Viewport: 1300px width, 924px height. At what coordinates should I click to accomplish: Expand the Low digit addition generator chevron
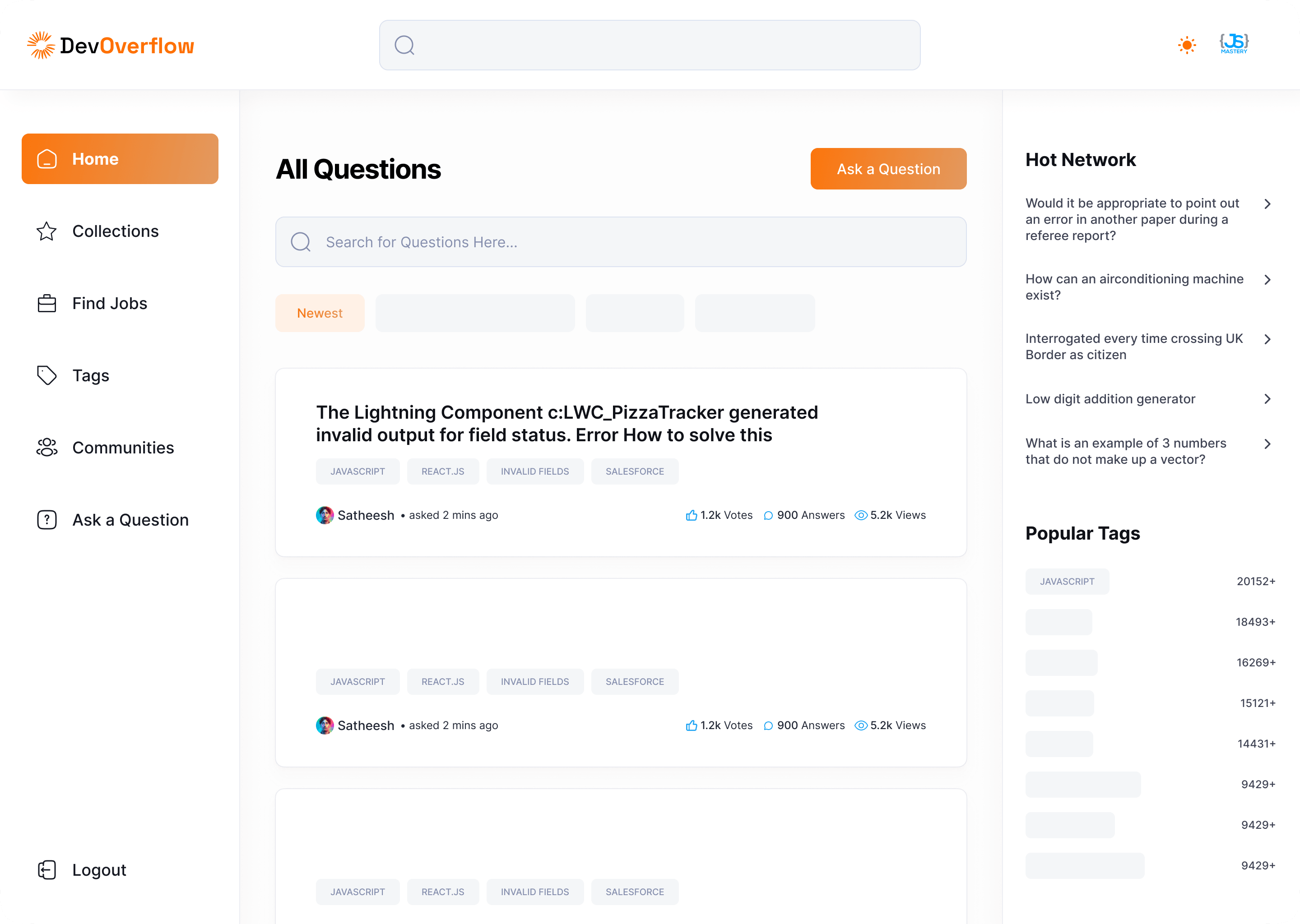coord(1267,399)
